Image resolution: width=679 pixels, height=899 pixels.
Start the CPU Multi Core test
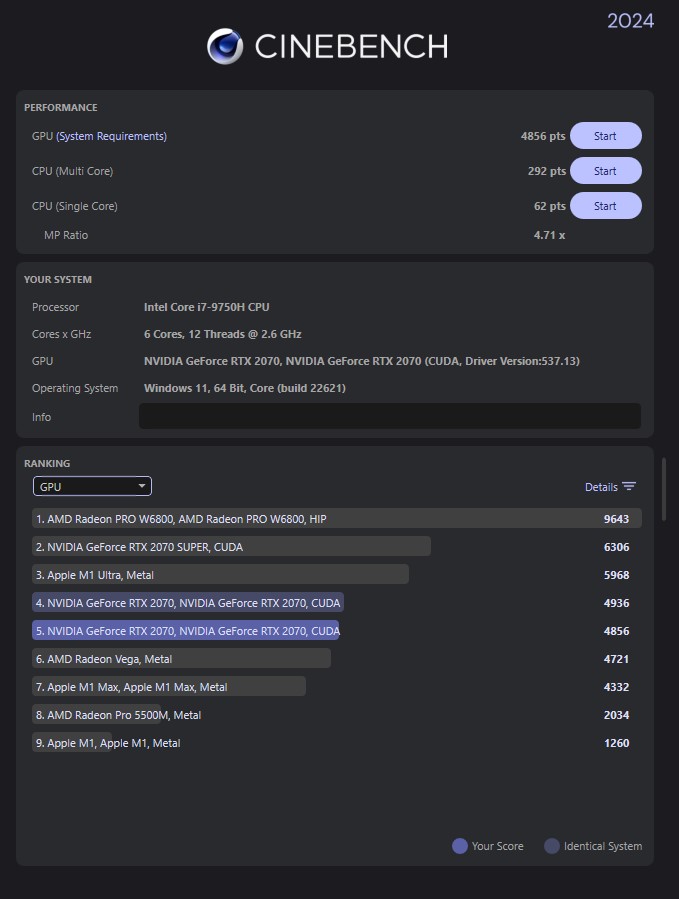[606, 171]
